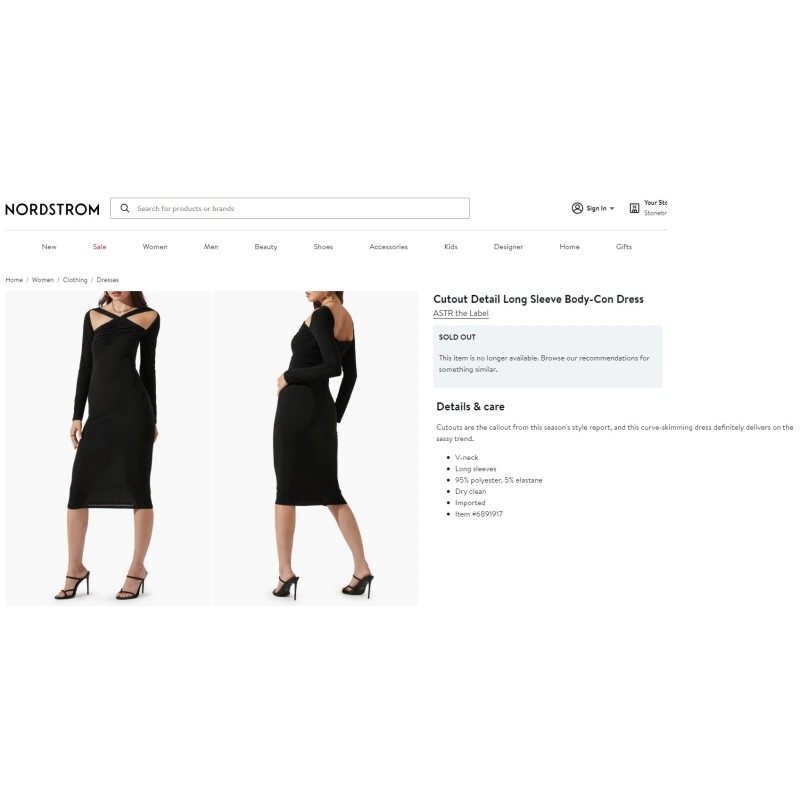Click into the product search field
800x800 pixels.
click(290, 208)
